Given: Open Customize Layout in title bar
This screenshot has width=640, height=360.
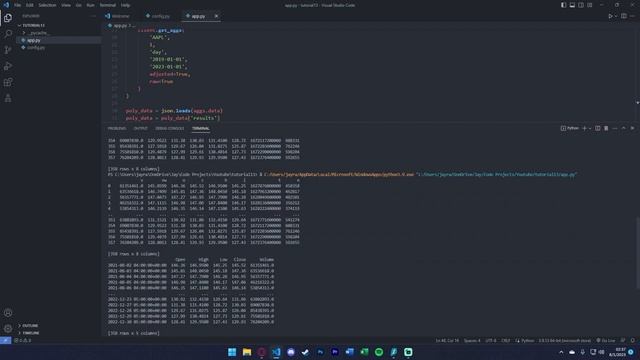Looking at the screenshot, I should tap(590, 5).
